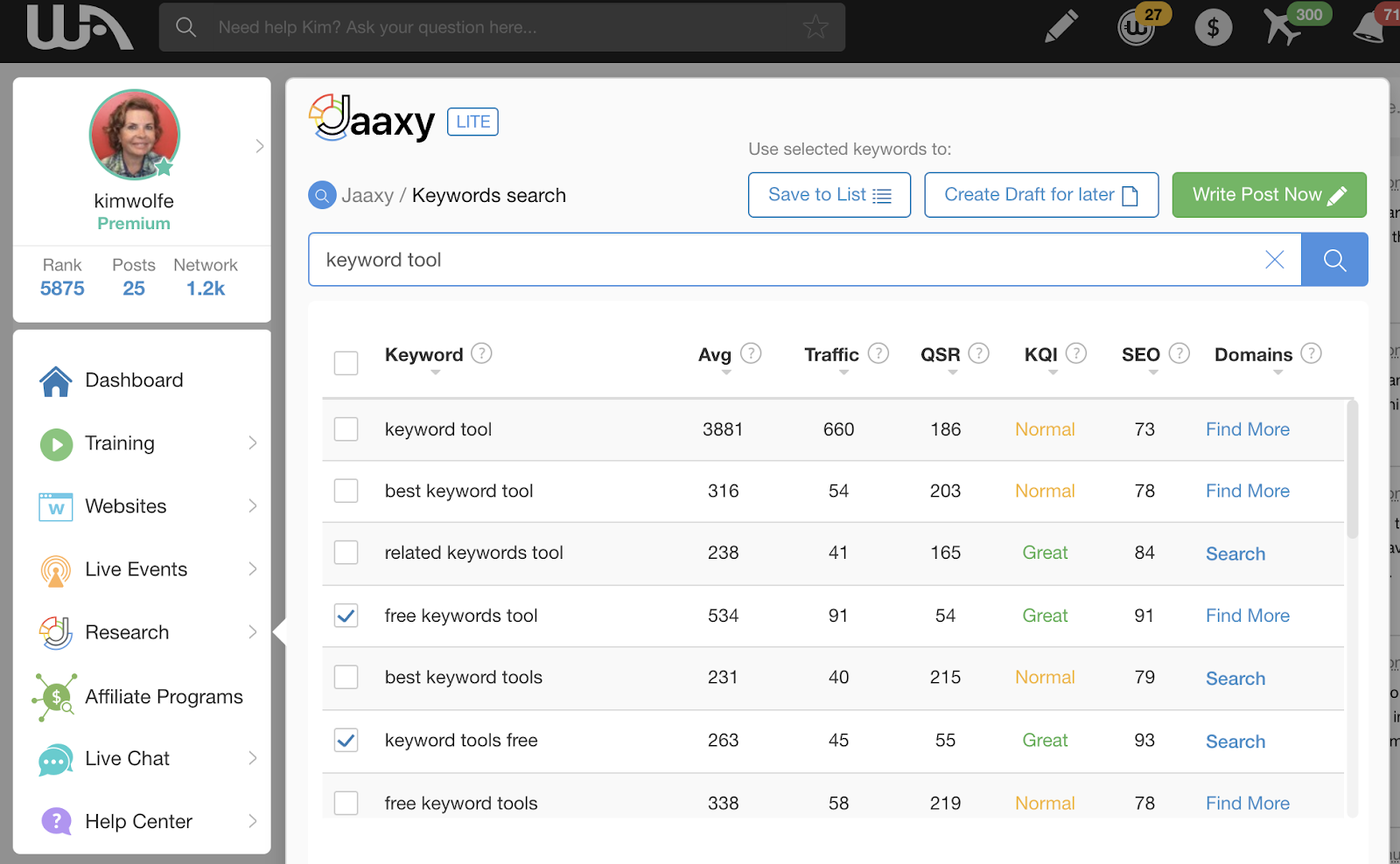Click the Live Chat bubble icon

click(56, 759)
